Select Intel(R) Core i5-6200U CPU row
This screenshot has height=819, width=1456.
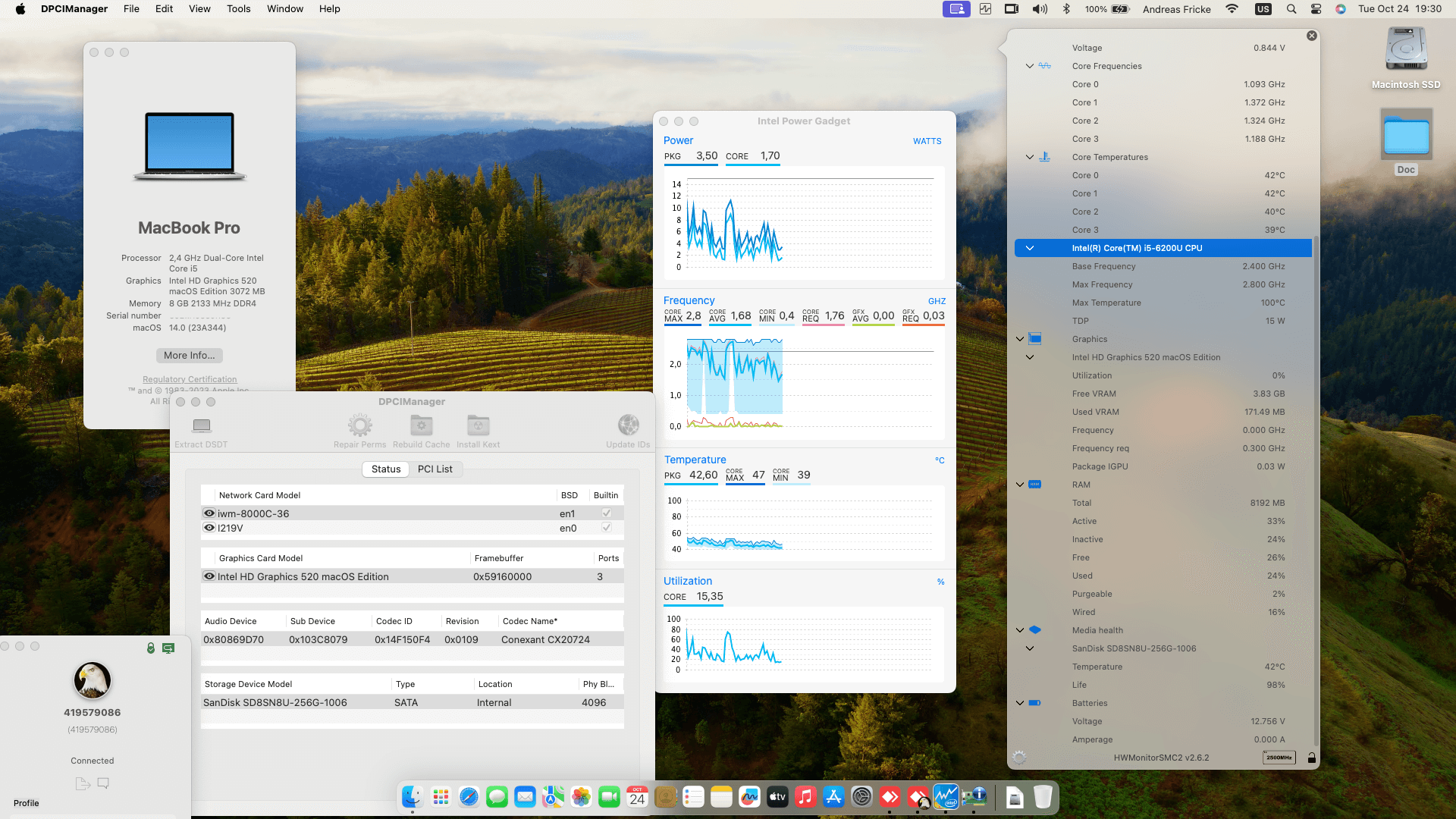coord(1163,248)
